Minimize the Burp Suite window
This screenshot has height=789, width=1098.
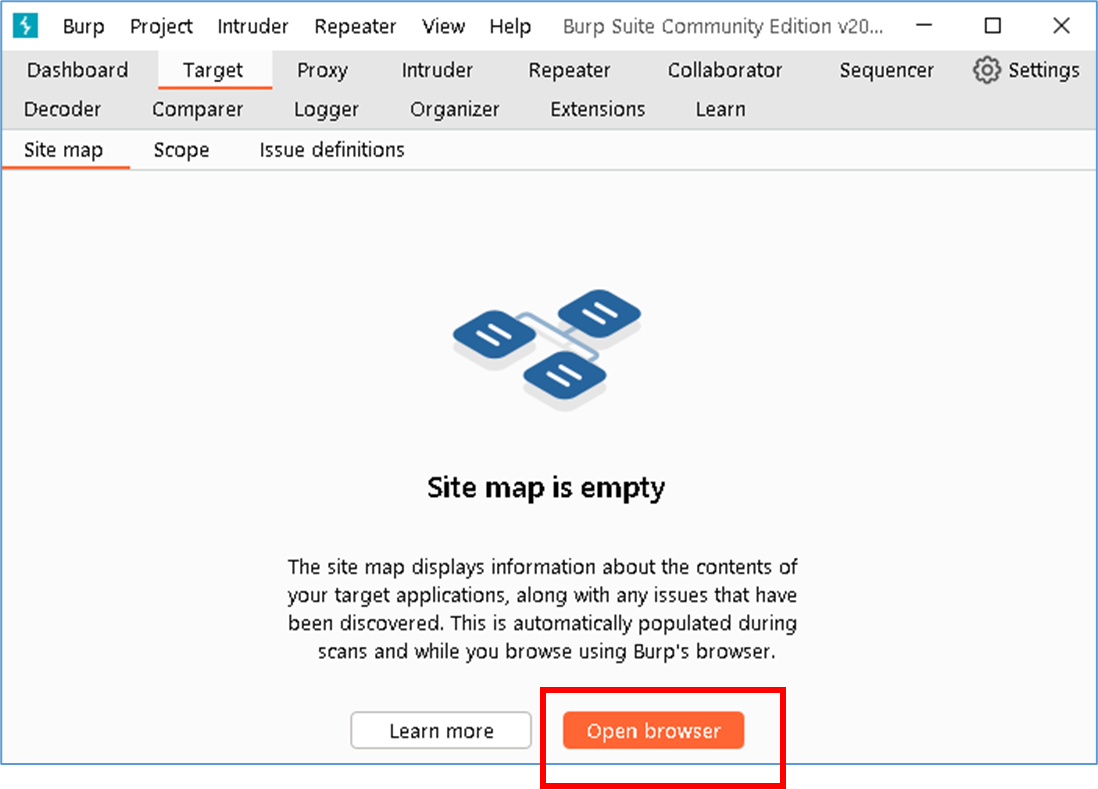924,26
